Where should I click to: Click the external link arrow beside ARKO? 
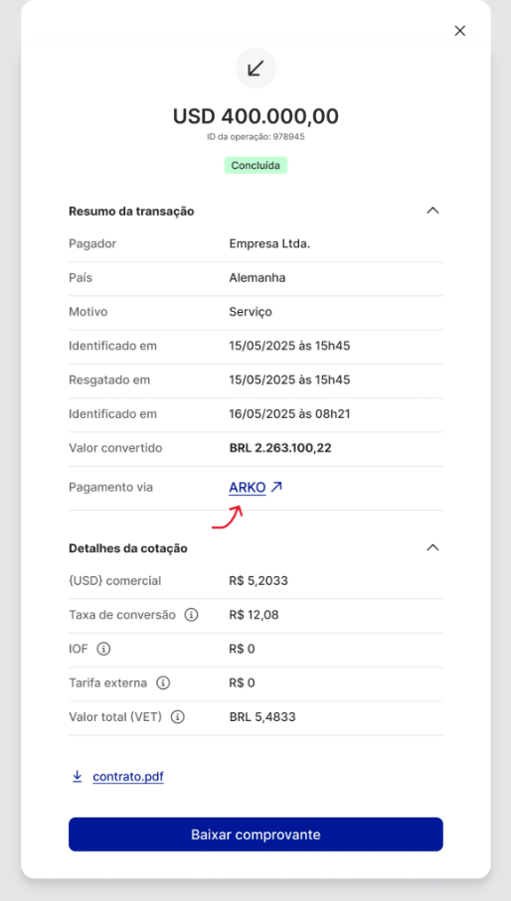[276, 487]
